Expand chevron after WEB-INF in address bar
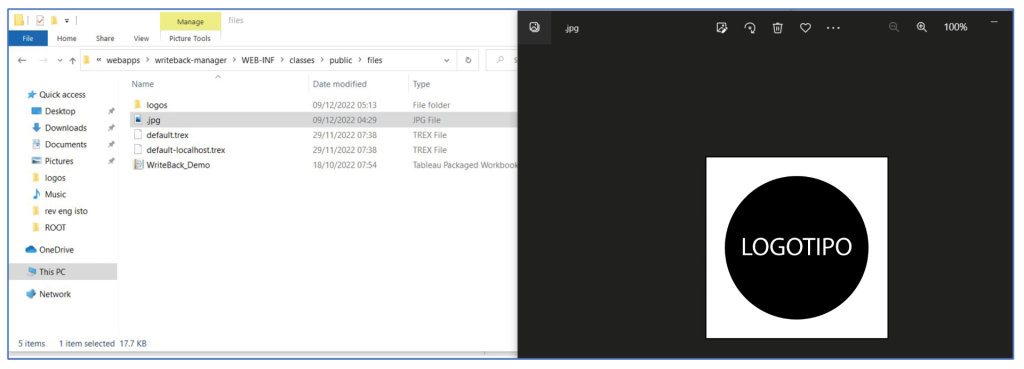Image resolution: width=1024 pixels, height=369 pixels. 281,60
